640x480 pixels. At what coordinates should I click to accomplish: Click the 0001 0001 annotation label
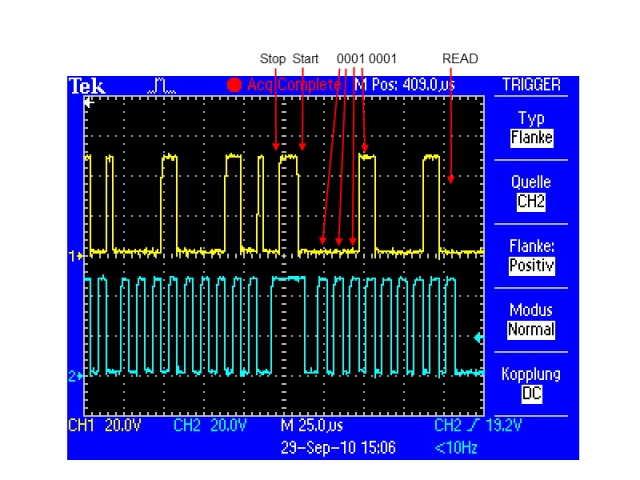point(367,59)
